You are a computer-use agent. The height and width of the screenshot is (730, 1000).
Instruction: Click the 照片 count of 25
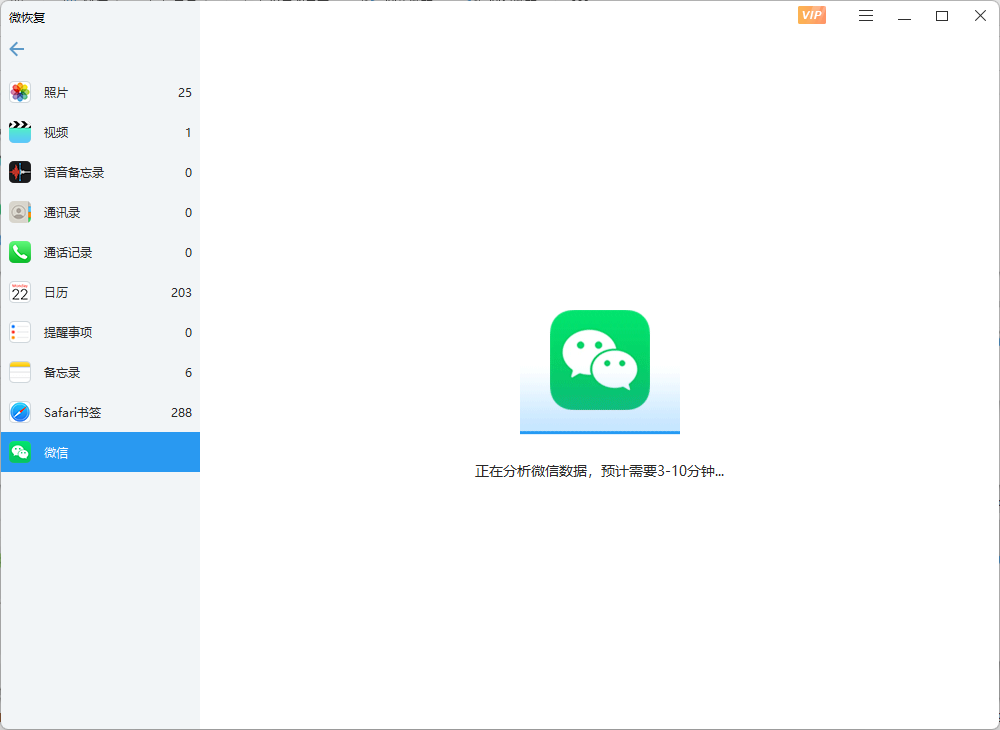pos(184,92)
